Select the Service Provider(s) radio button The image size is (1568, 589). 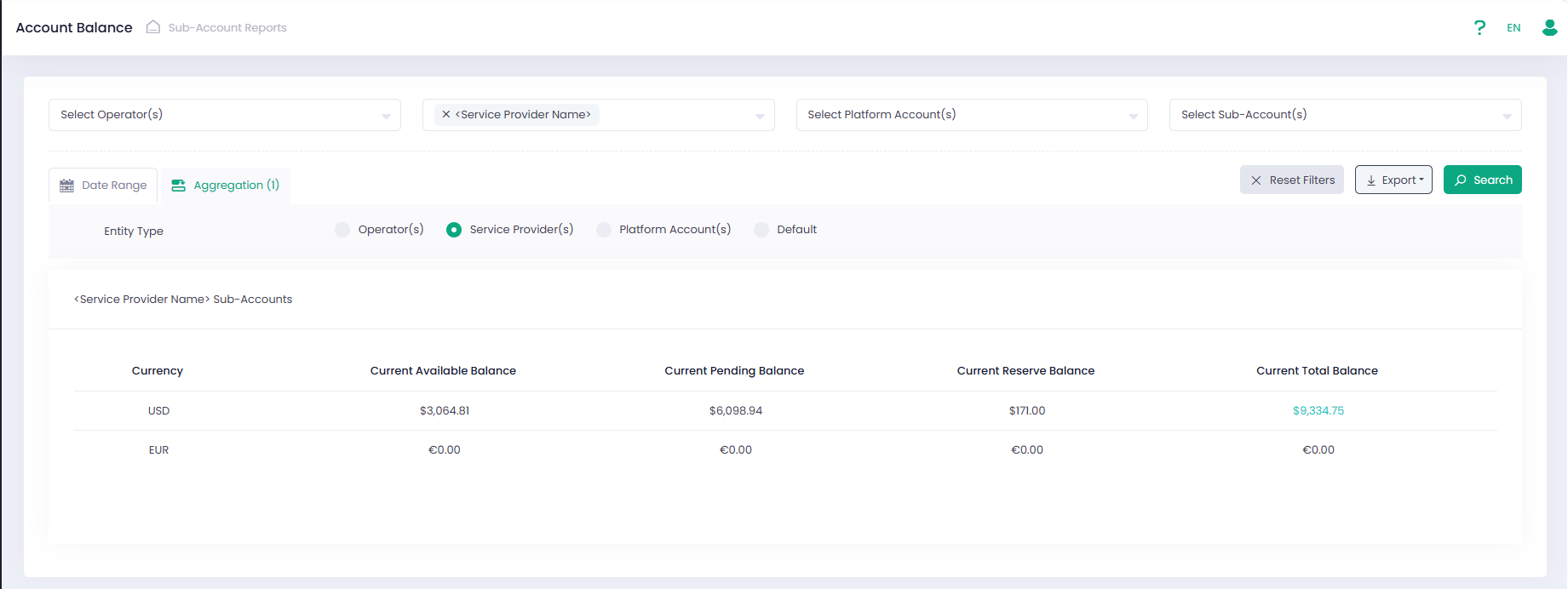click(x=454, y=230)
